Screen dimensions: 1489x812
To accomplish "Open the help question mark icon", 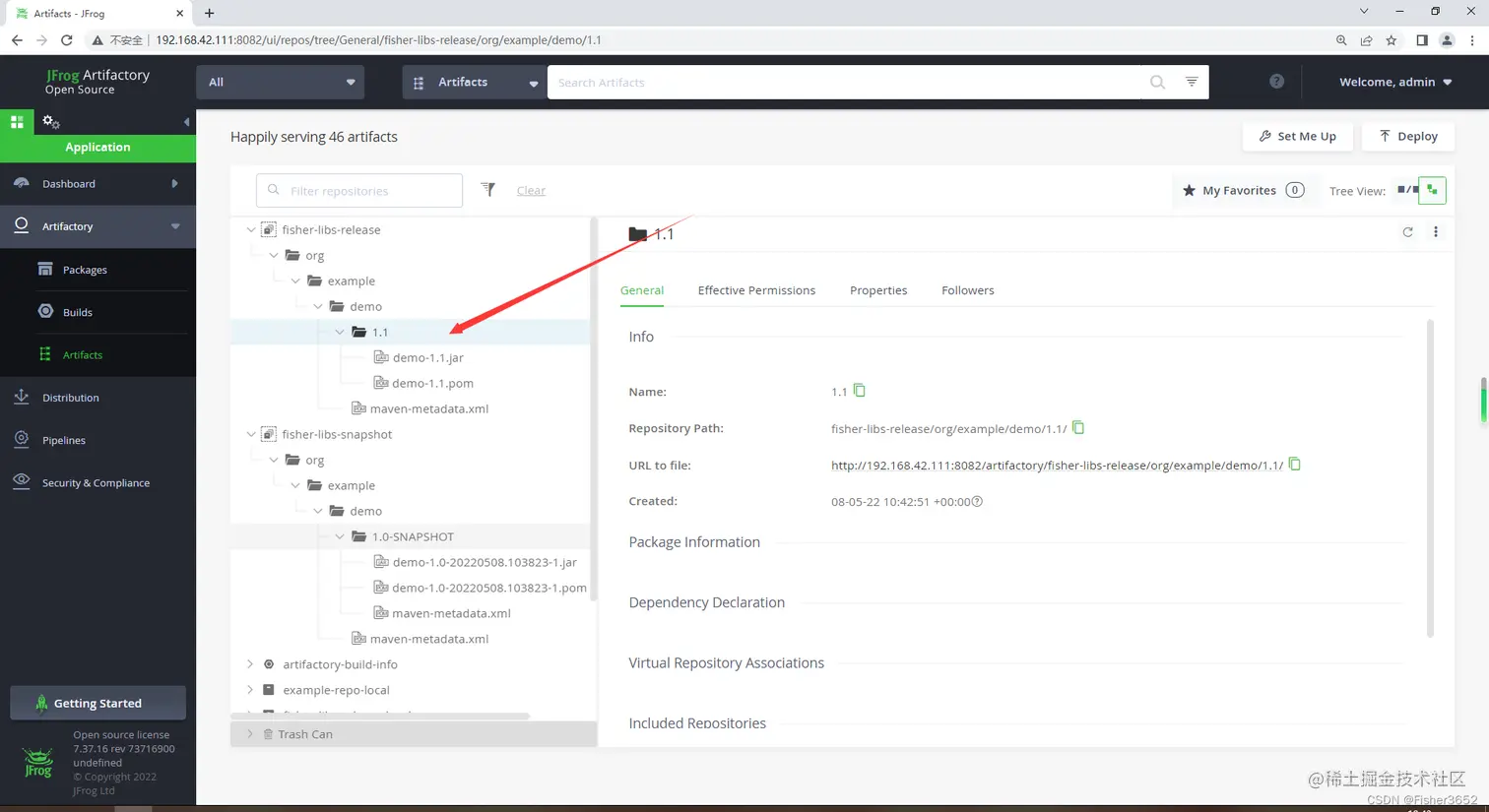I will click(1276, 82).
